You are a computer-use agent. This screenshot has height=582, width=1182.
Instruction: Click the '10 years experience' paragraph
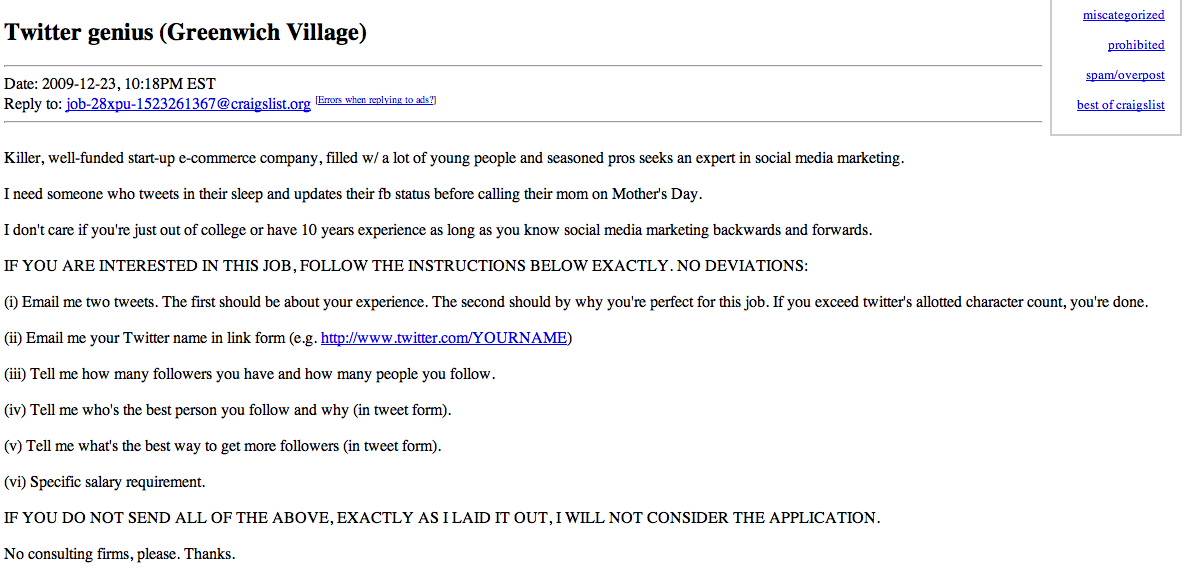(438, 230)
